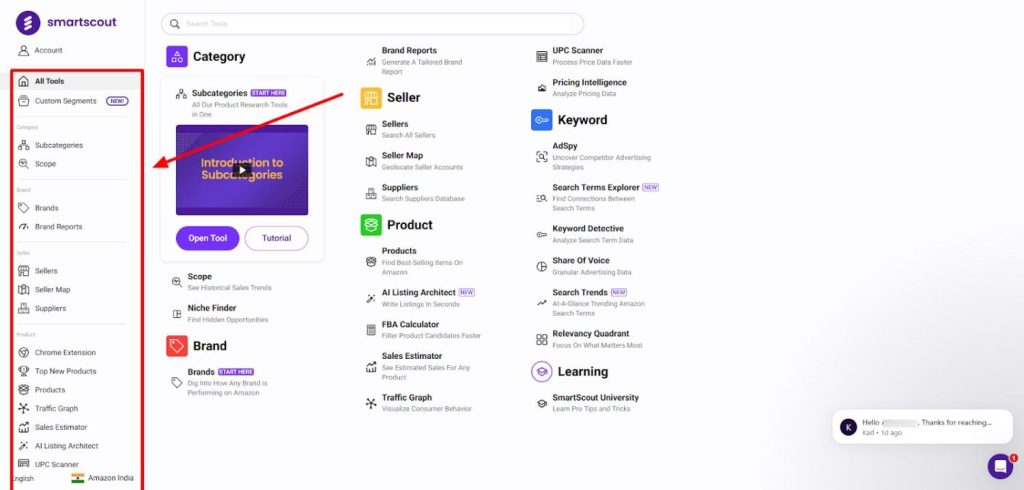Click the red Brand section icon

coord(177,346)
